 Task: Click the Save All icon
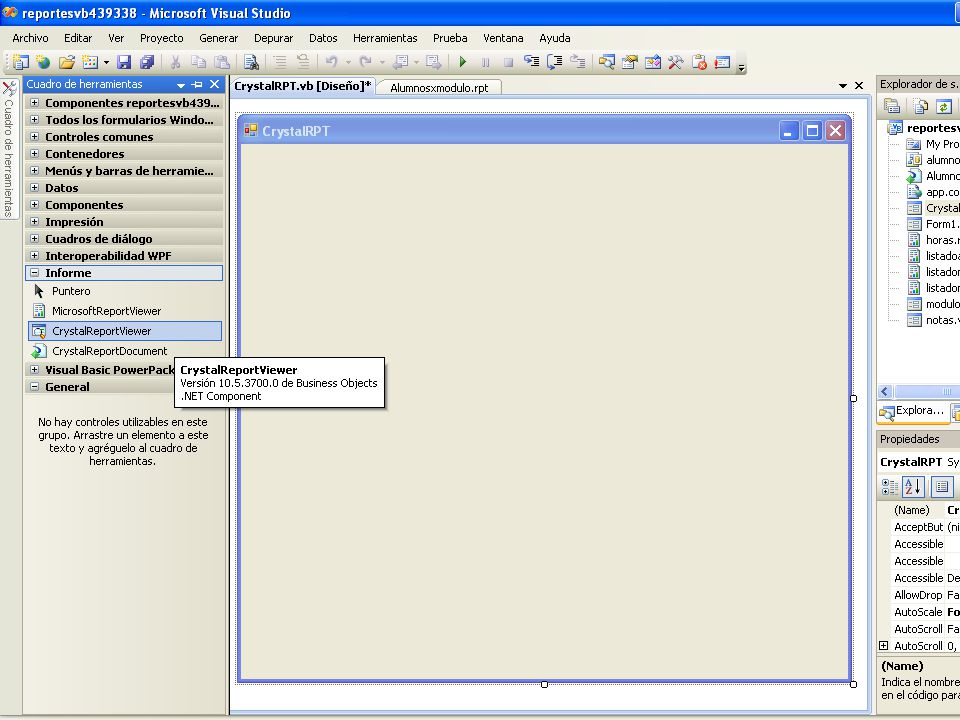[x=147, y=62]
